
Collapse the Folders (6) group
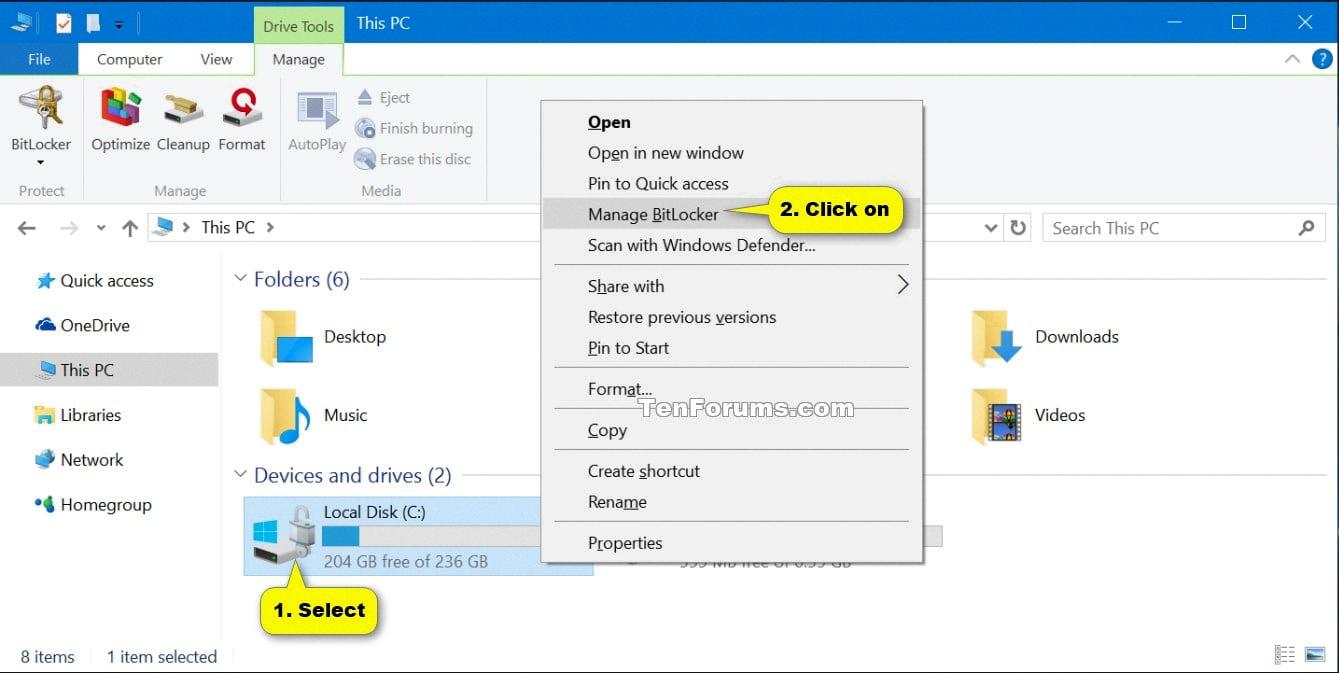point(240,279)
